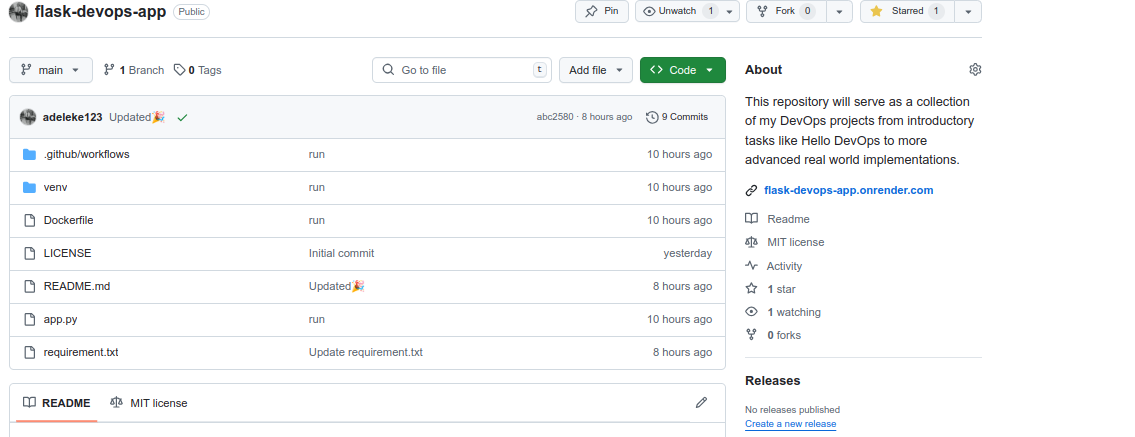This screenshot has height=437, width=1135.
Task: Expand the Add file dropdown
Action: pyautogui.click(x=596, y=69)
